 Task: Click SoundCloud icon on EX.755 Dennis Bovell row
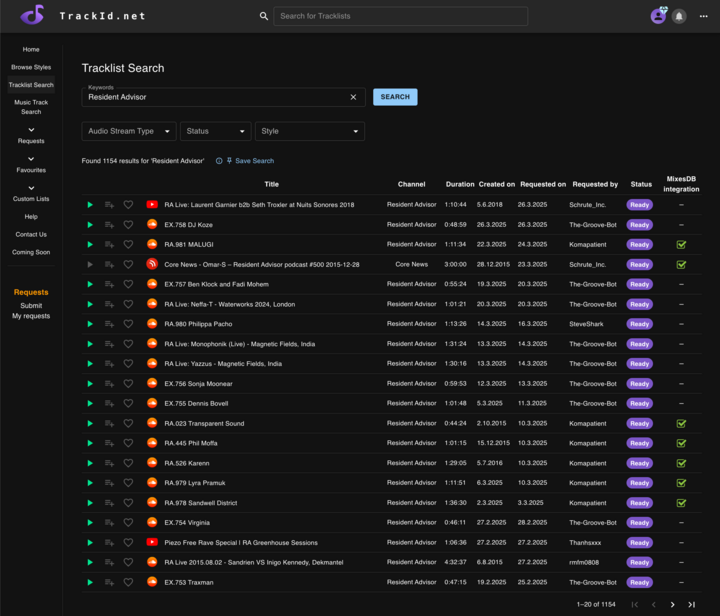click(x=152, y=403)
